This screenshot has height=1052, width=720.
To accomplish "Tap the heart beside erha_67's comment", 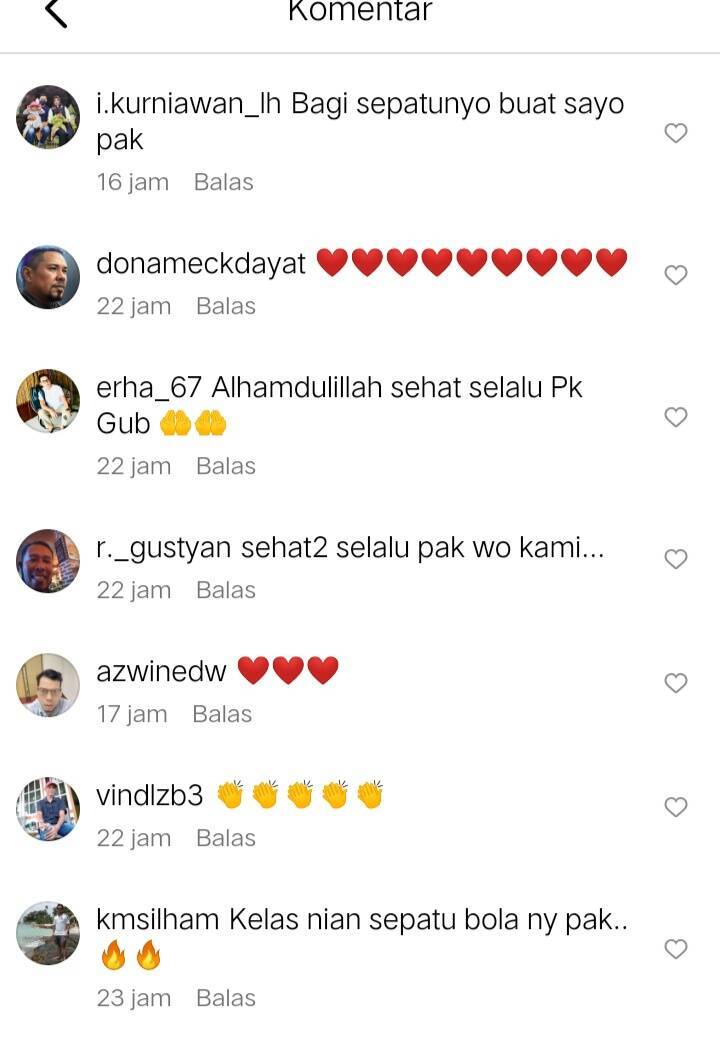I will [676, 417].
